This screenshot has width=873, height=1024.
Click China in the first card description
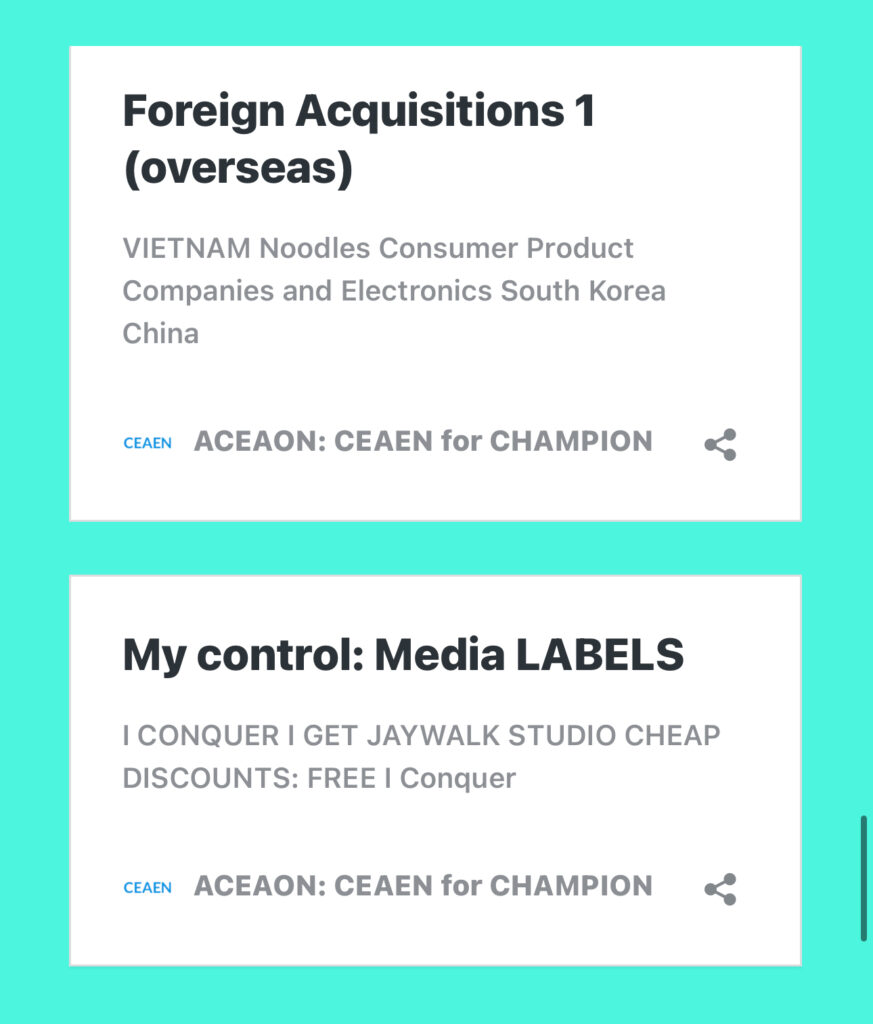coord(161,334)
